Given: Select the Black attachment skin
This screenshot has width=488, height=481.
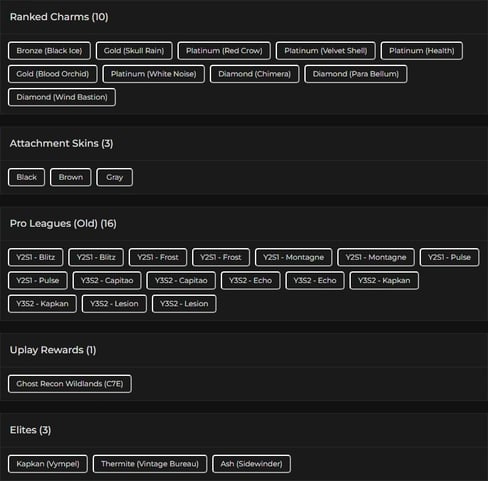Looking at the screenshot, I should point(26,177).
